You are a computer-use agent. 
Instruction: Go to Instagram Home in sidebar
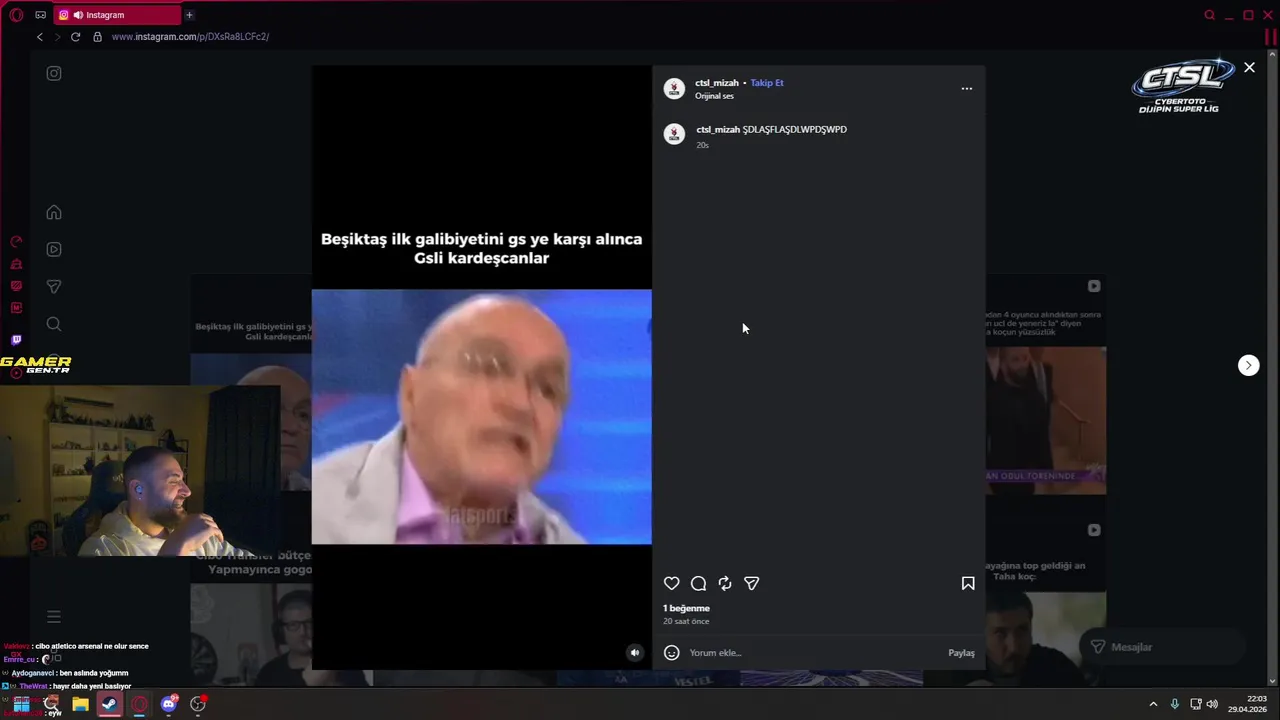pos(54,212)
